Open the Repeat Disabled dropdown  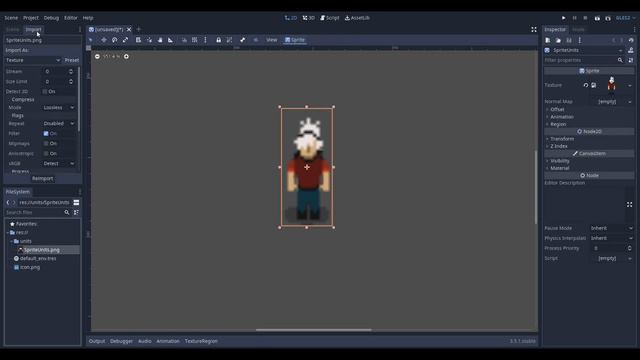(59, 123)
